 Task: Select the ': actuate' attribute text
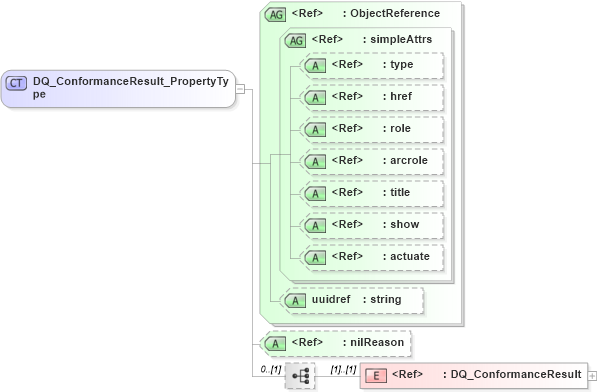[x=406, y=256]
